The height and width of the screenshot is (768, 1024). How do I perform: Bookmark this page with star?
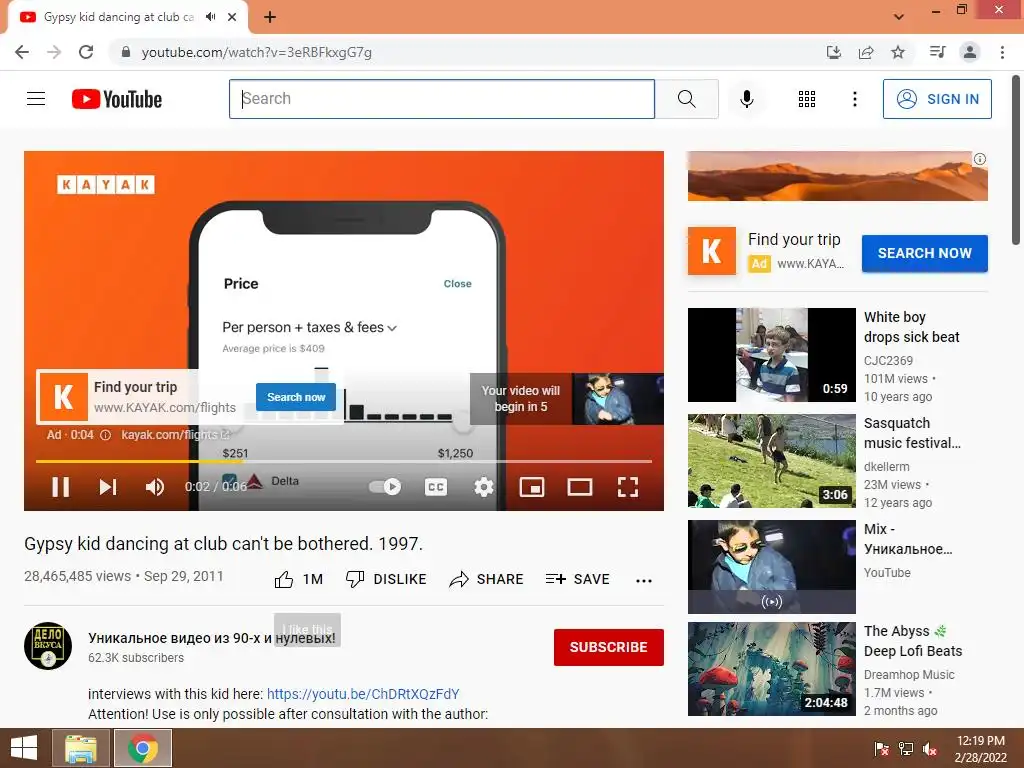[x=898, y=52]
